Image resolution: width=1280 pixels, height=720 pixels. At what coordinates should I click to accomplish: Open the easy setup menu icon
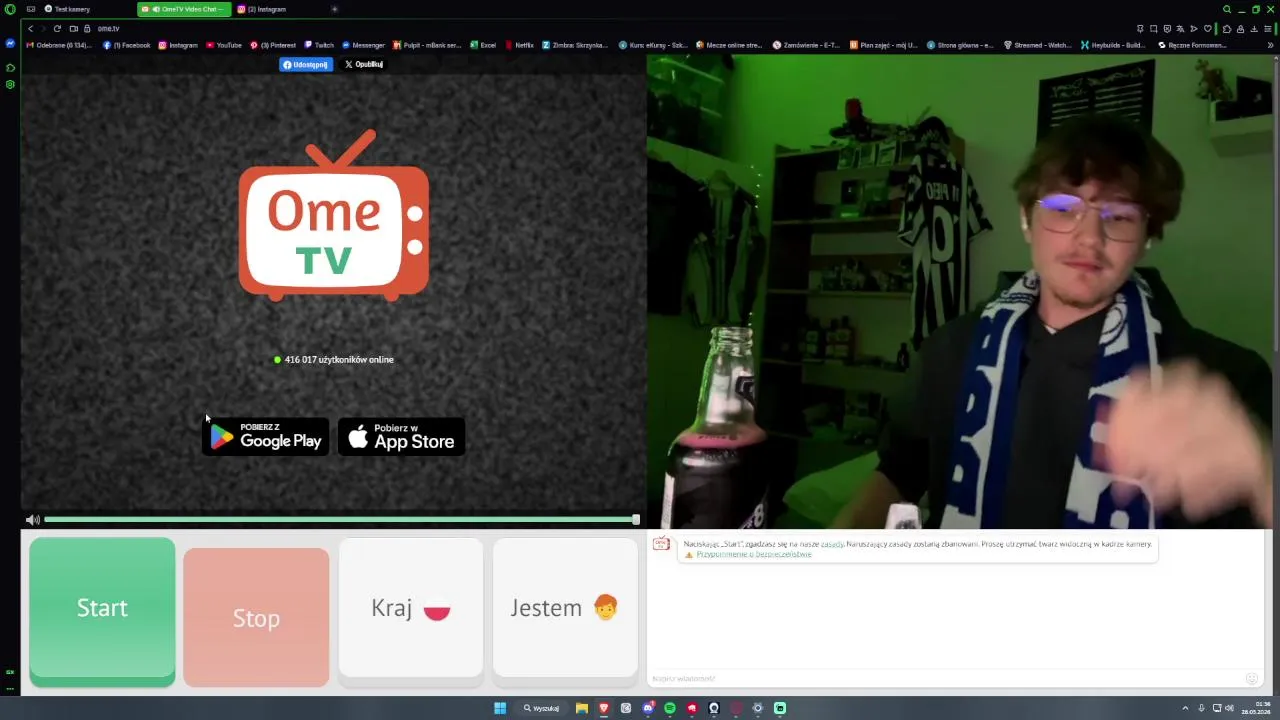(1268, 28)
